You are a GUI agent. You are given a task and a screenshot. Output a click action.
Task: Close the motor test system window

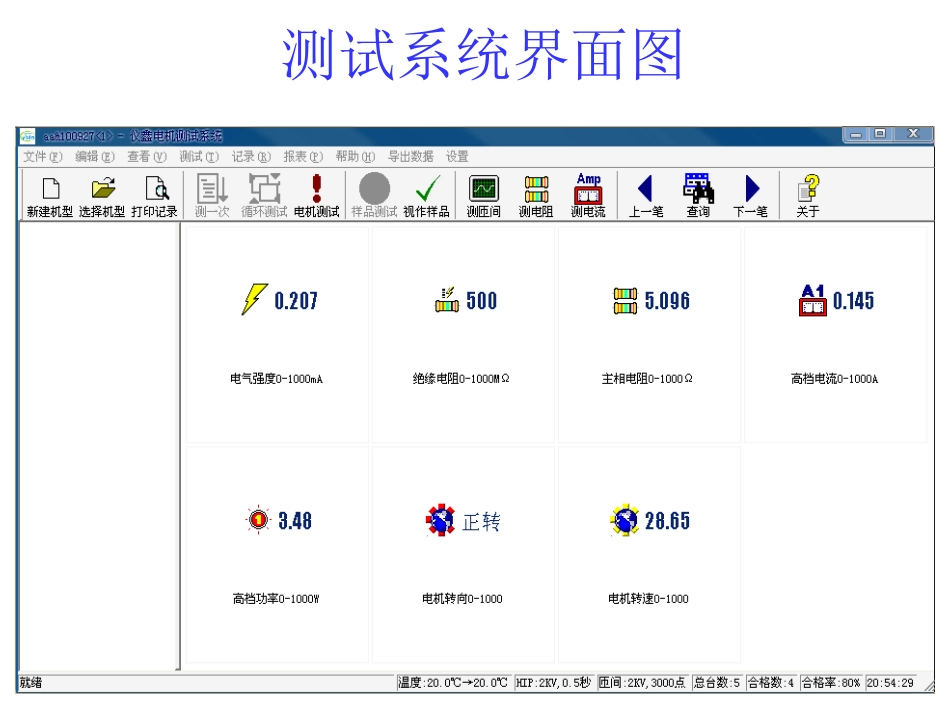pos(913,133)
